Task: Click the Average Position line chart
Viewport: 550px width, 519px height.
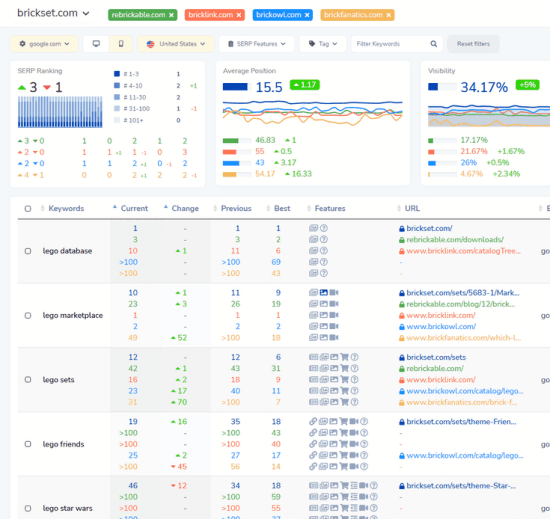Action: pos(313,113)
